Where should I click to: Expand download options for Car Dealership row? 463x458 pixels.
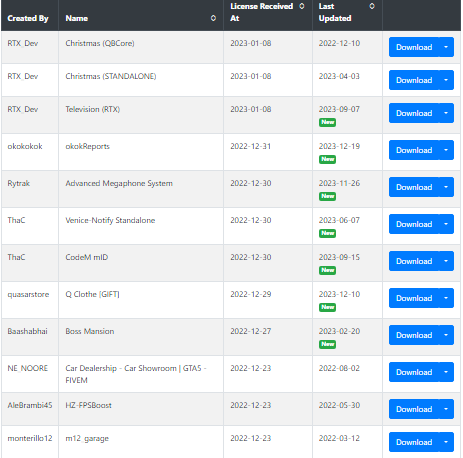pyautogui.click(x=446, y=372)
